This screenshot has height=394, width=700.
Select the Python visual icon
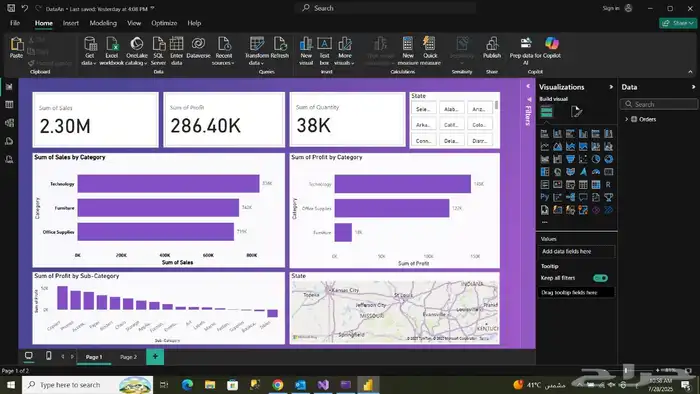pyautogui.click(x=545, y=197)
